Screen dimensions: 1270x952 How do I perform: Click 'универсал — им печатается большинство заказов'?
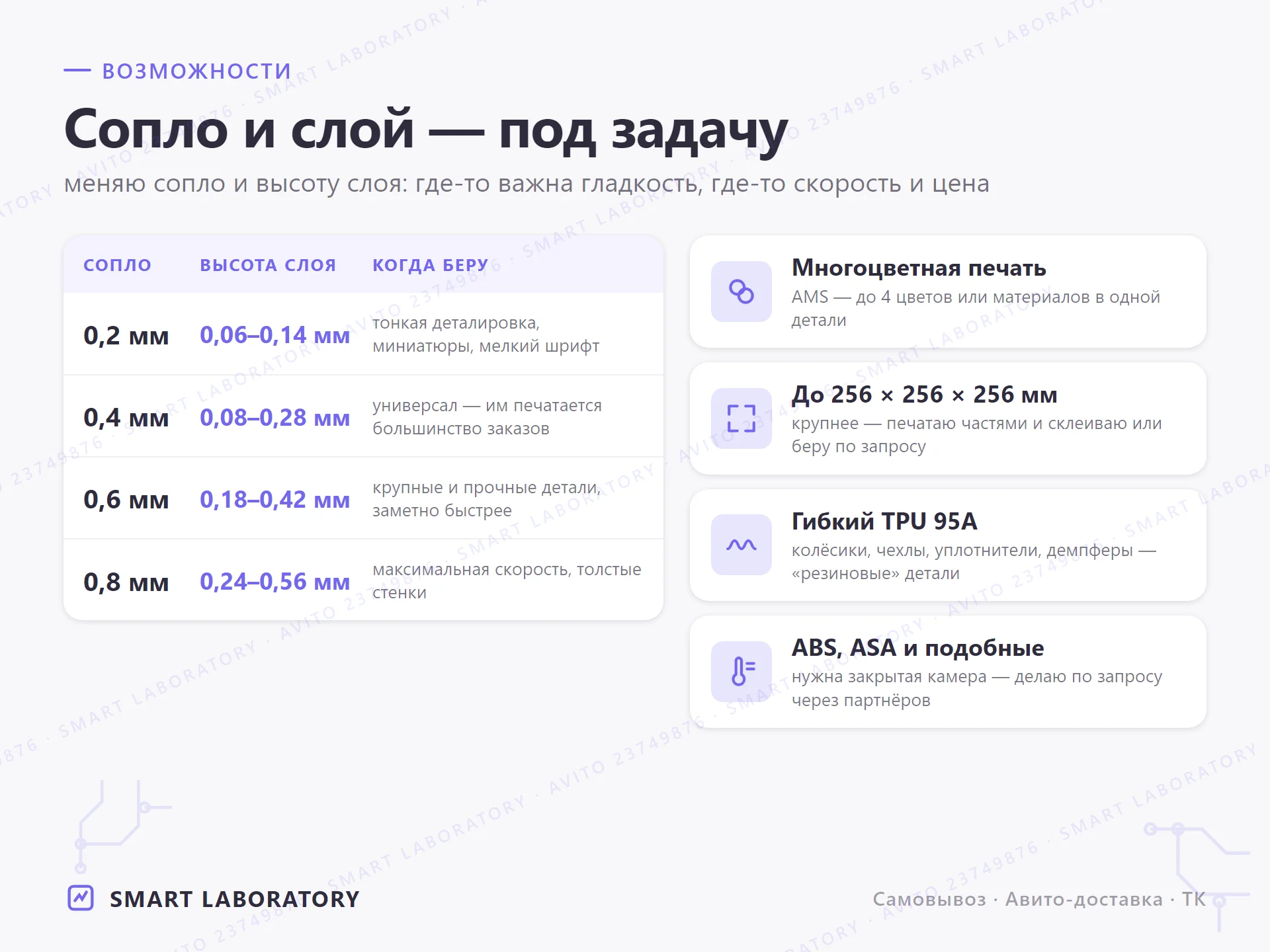pos(487,416)
